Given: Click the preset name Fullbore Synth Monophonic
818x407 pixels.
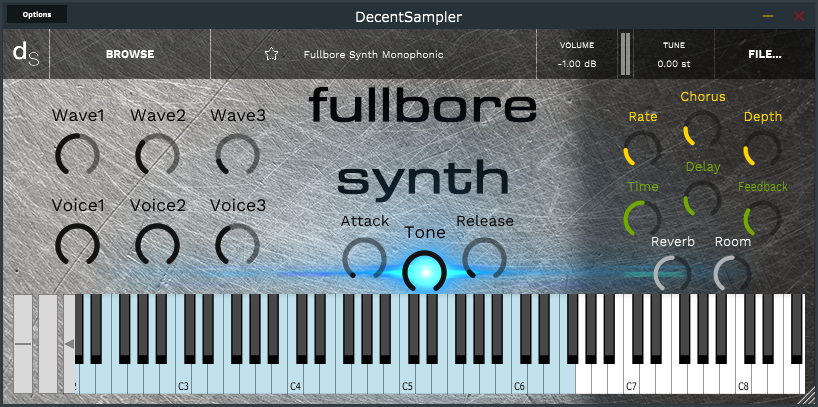Looking at the screenshot, I should [374, 54].
